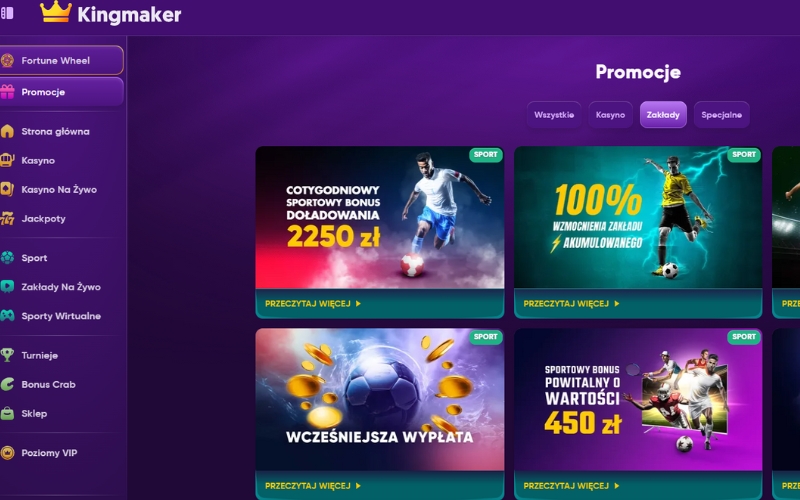Select the Wszystkie filter tab
Screen dimensions: 800x500
coord(554,115)
